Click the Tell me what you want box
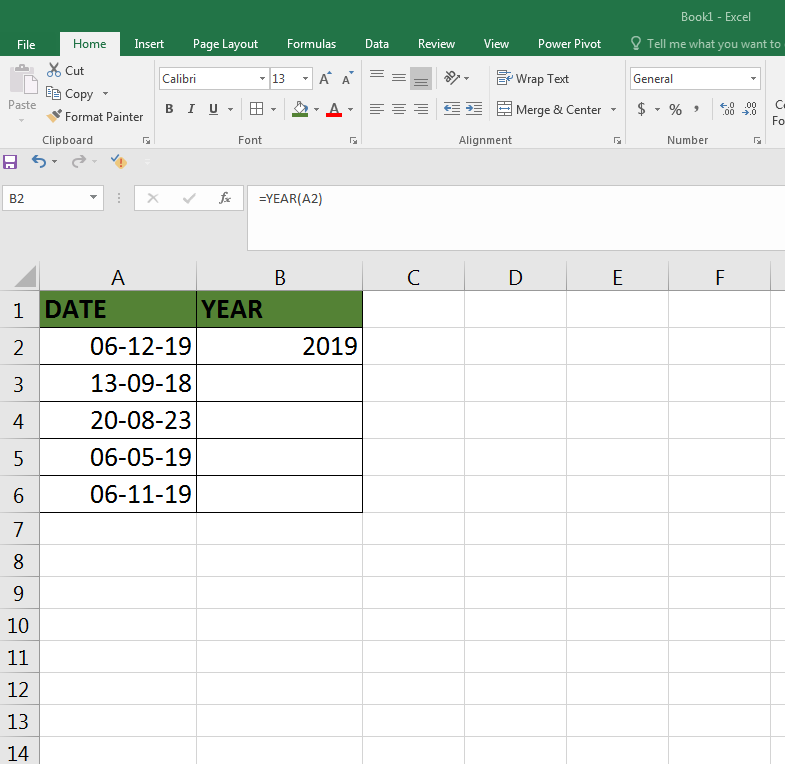This screenshot has height=764, width=785. [x=707, y=44]
